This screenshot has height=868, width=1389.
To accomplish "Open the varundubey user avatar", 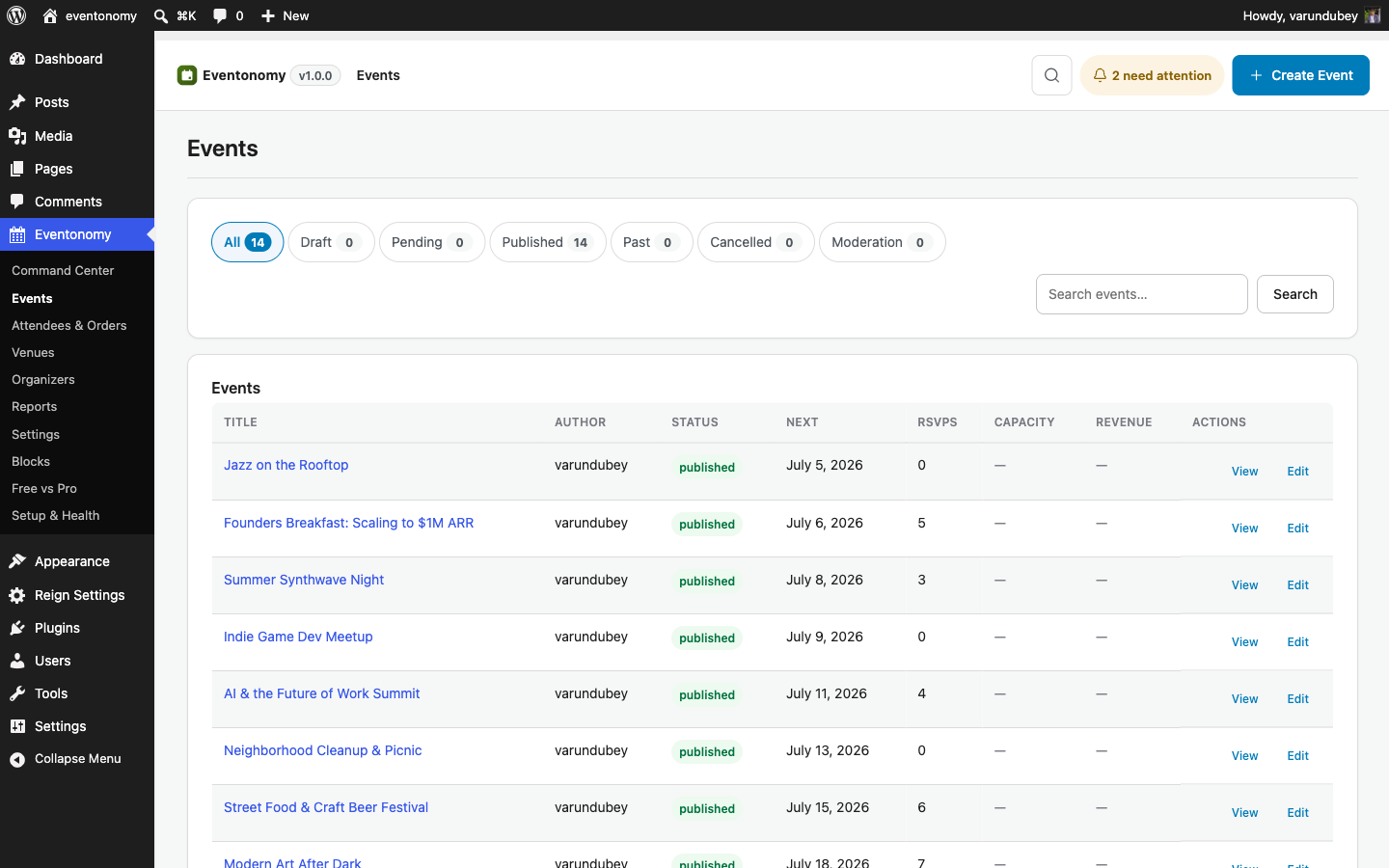I will (1372, 15).
